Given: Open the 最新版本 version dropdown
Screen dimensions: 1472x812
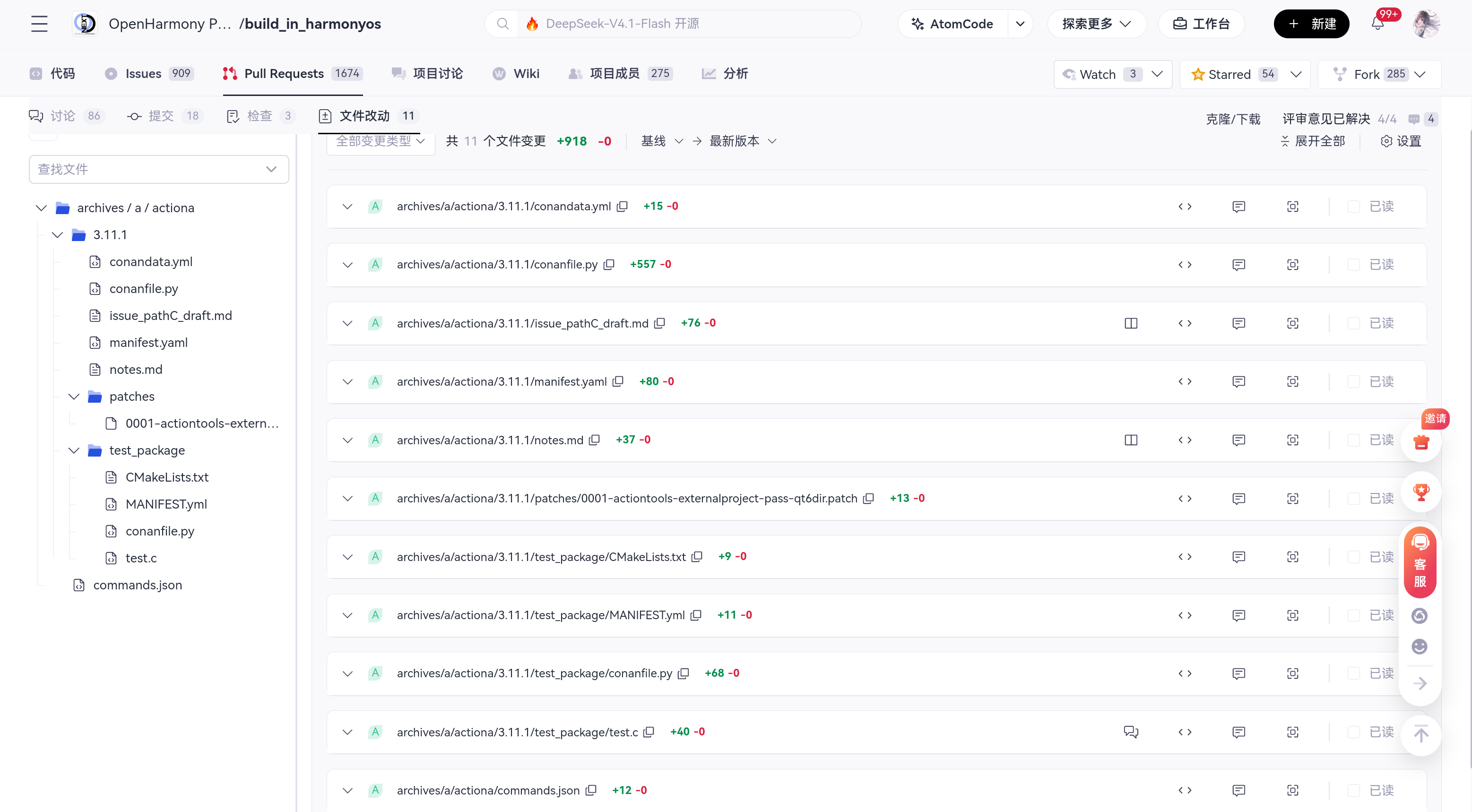Looking at the screenshot, I should point(743,141).
